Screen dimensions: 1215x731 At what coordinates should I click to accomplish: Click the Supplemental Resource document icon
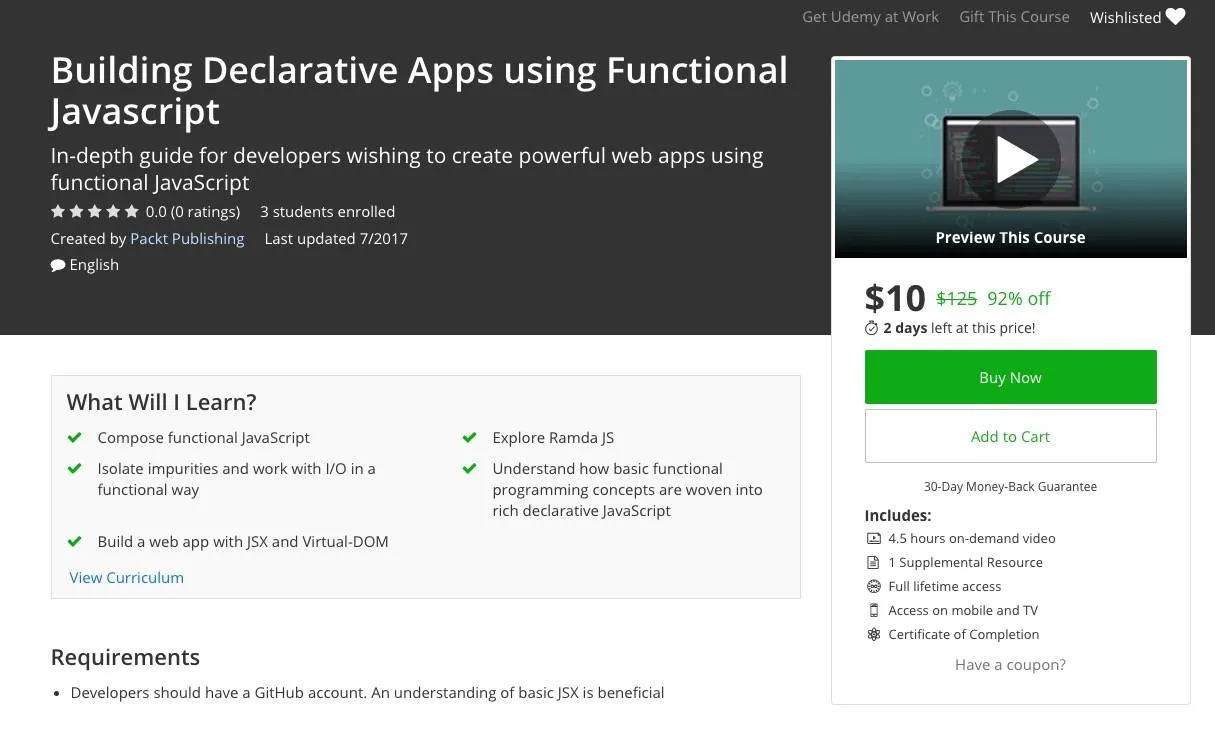(x=873, y=563)
